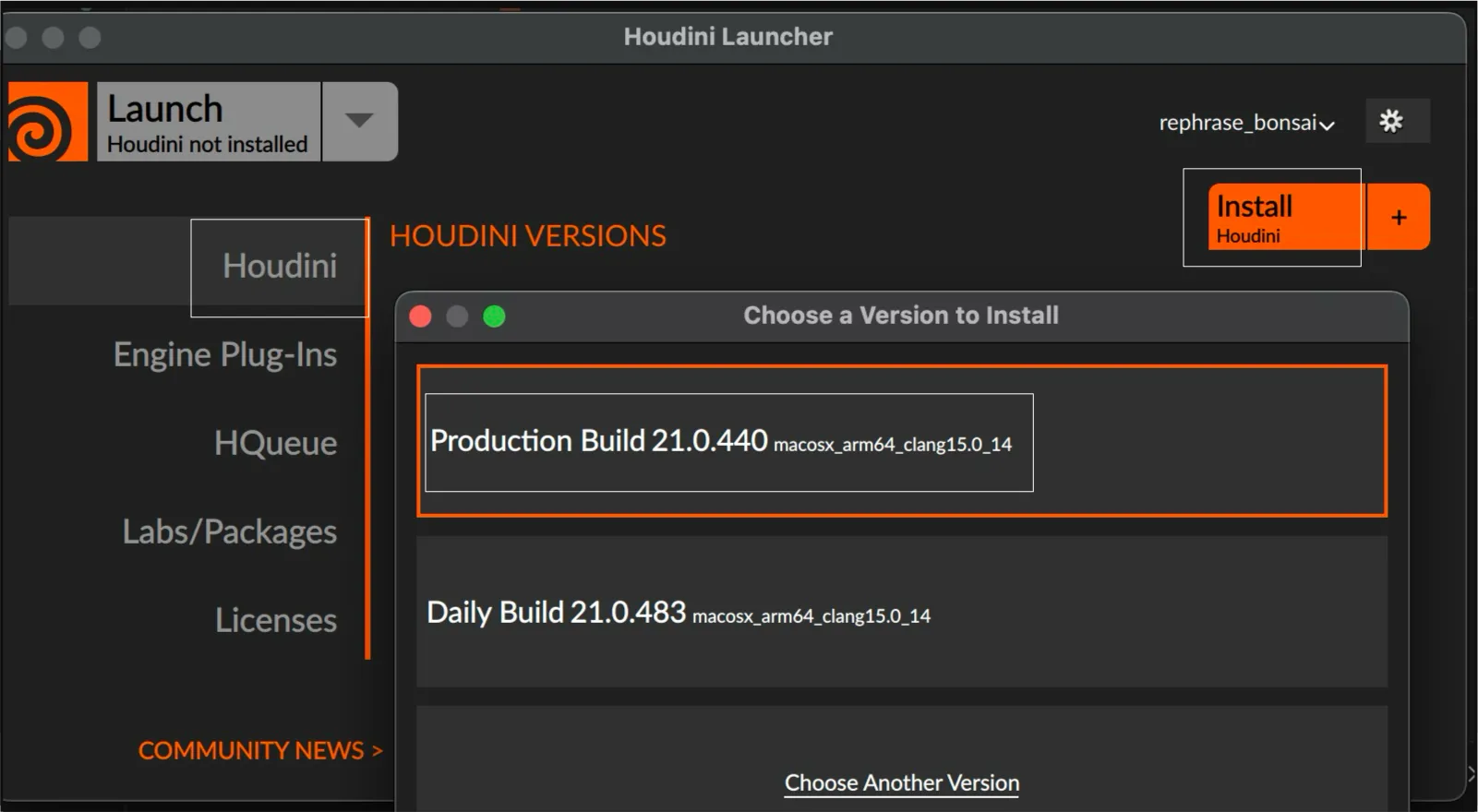Open the COMMUNITY NEWS link
Viewport: 1478px width, 812px height.
(258, 749)
